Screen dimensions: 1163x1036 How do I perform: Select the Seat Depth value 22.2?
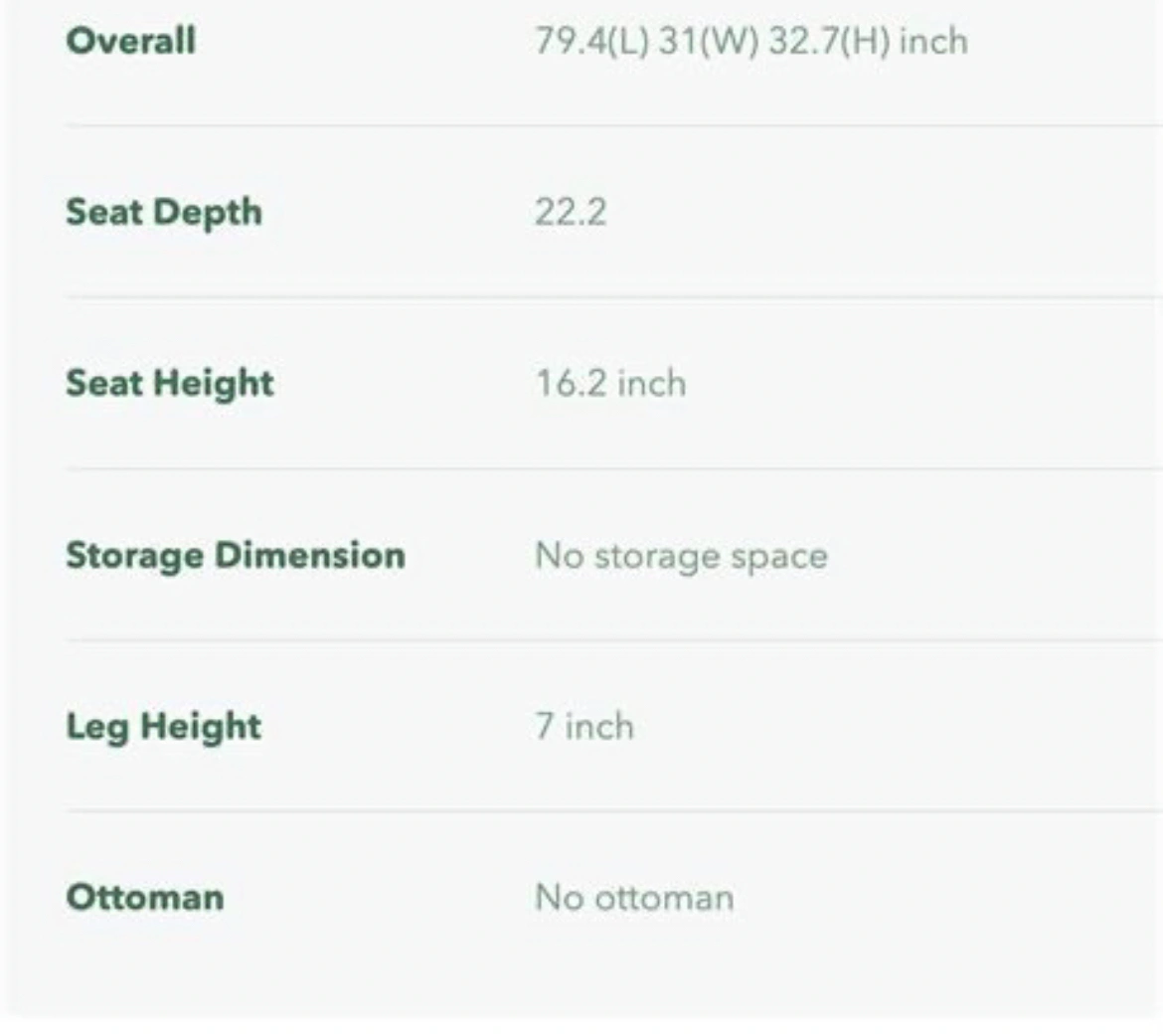[571, 212]
